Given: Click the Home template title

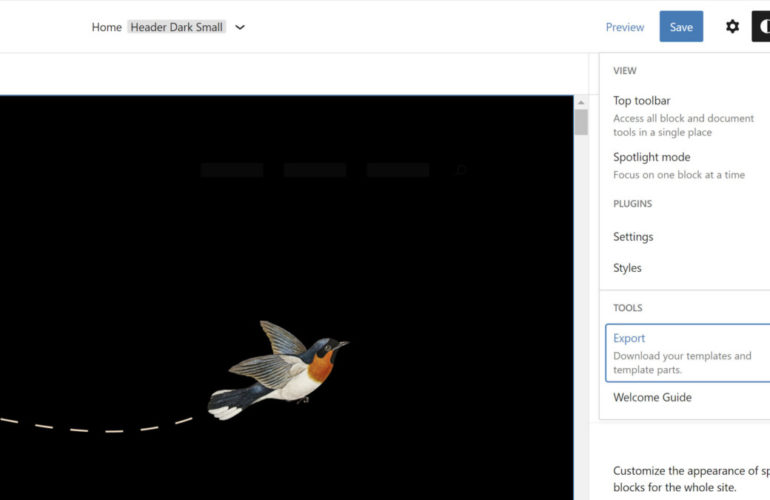Looking at the screenshot, I should (106, 27).
